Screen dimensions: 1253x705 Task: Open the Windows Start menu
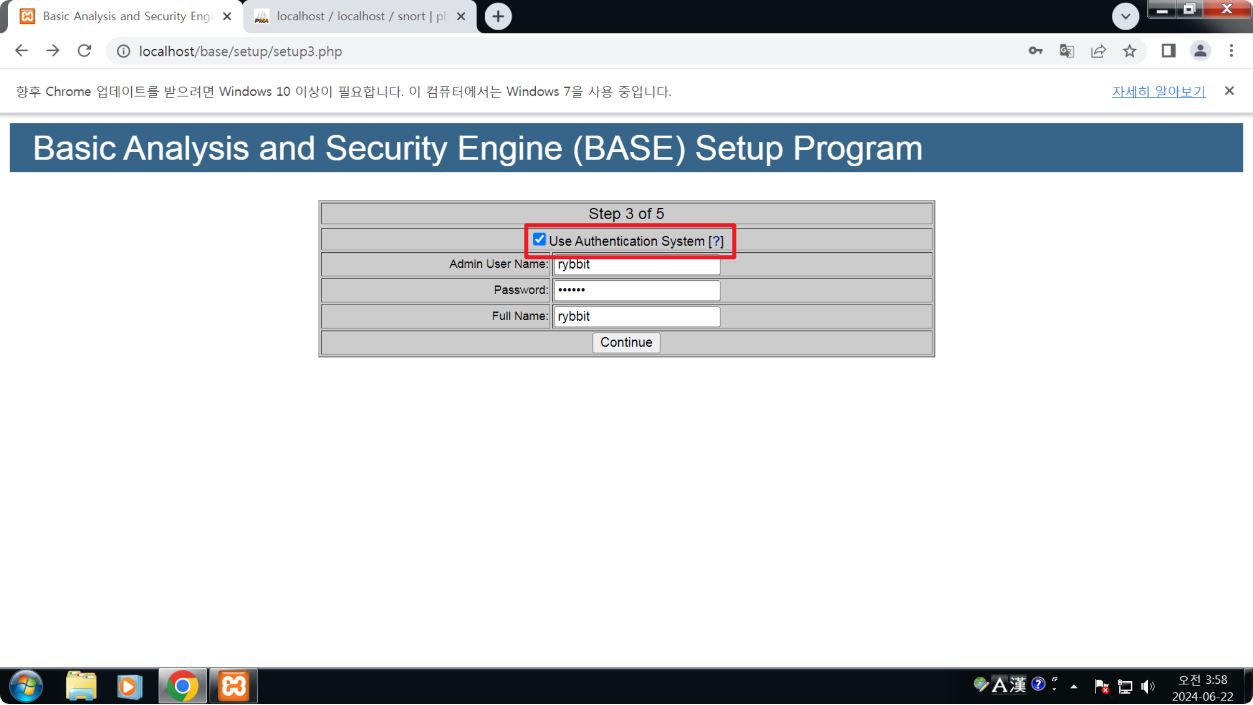pyautogui.click(x=26, y=686)
